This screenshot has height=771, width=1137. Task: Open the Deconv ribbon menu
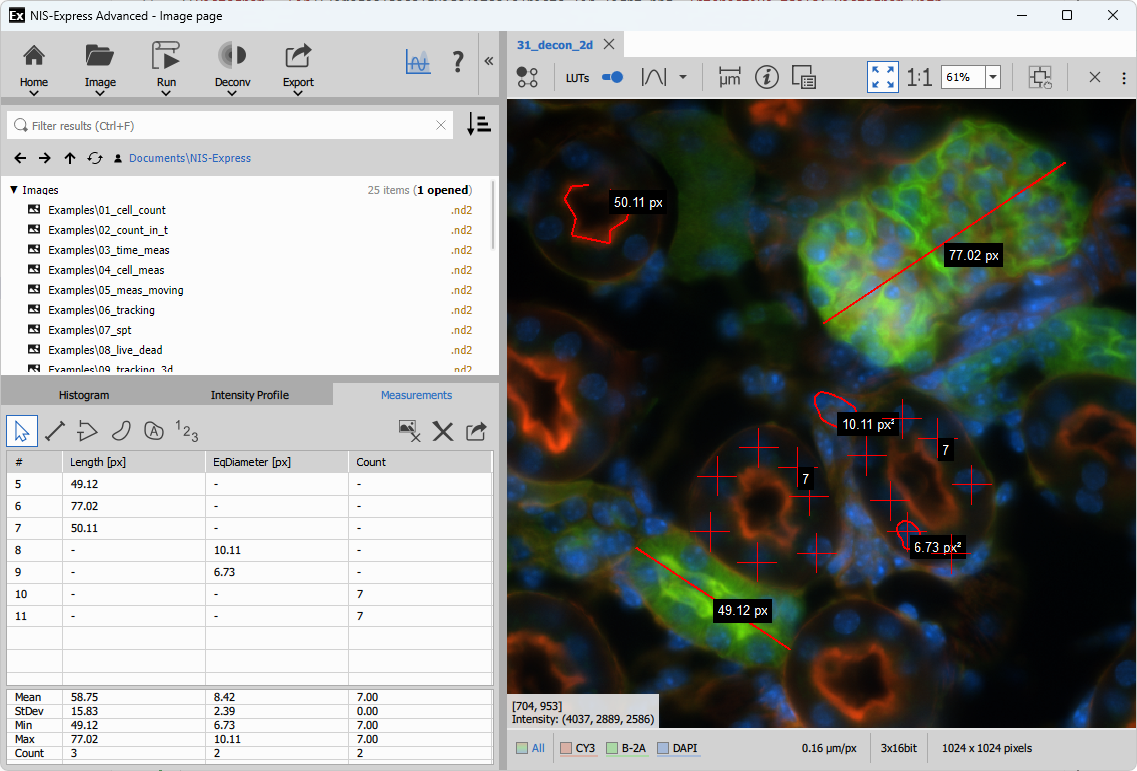tap(232, 67)
